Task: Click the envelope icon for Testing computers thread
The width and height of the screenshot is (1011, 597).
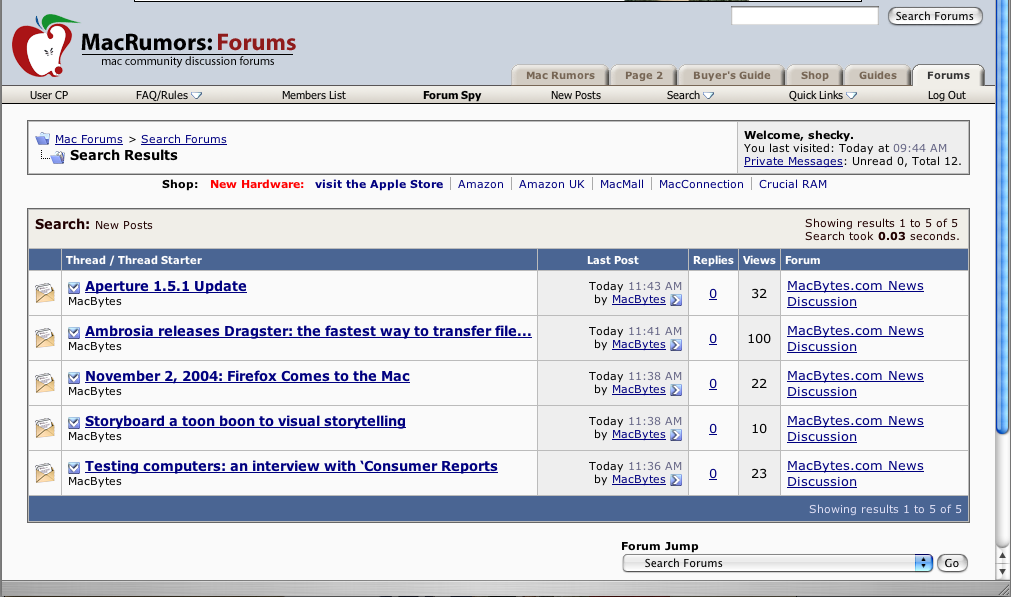Action: pyautogui.click(x=44, y=473)
